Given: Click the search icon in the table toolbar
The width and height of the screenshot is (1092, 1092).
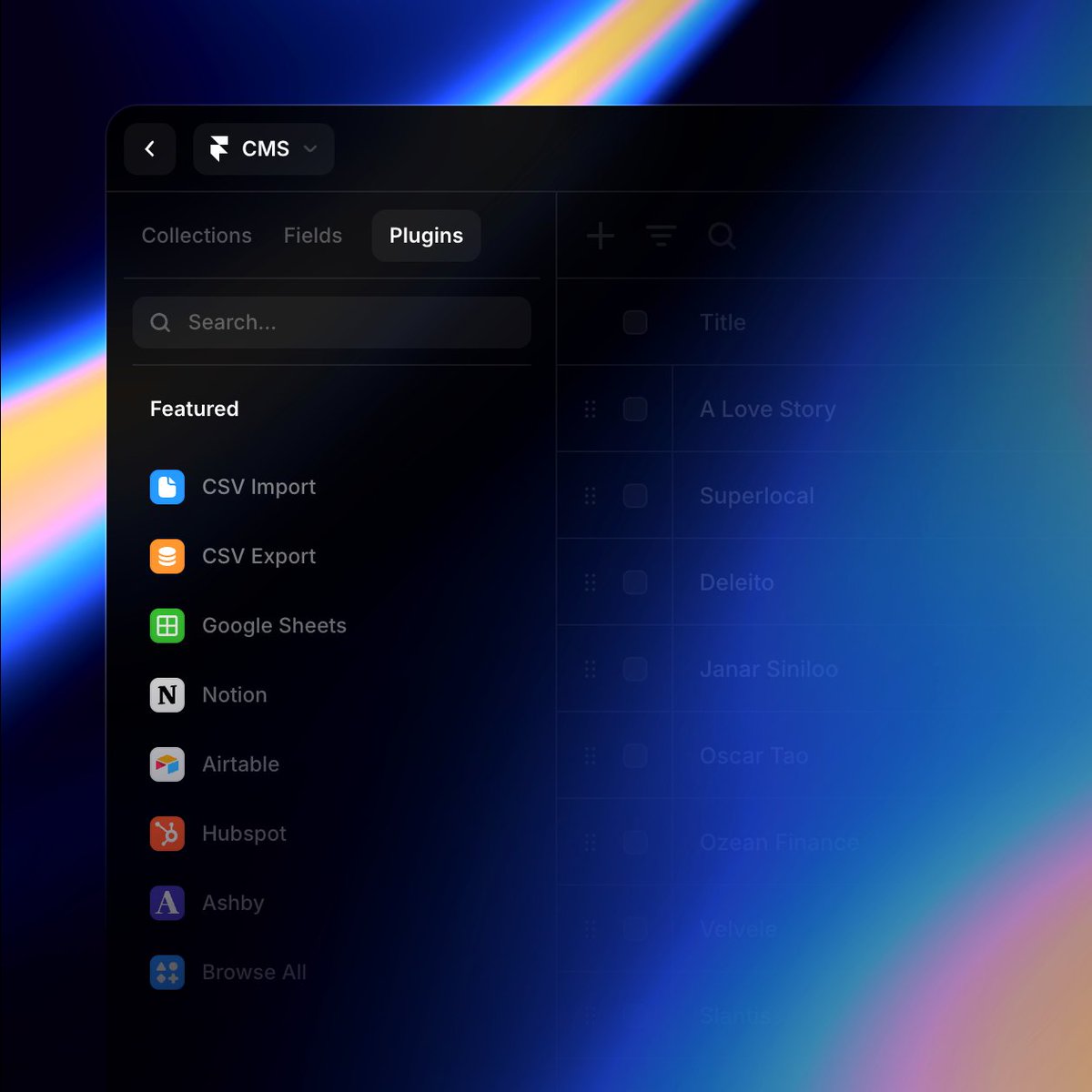Looking at the screenshot, I should click(x=722, y=236).
